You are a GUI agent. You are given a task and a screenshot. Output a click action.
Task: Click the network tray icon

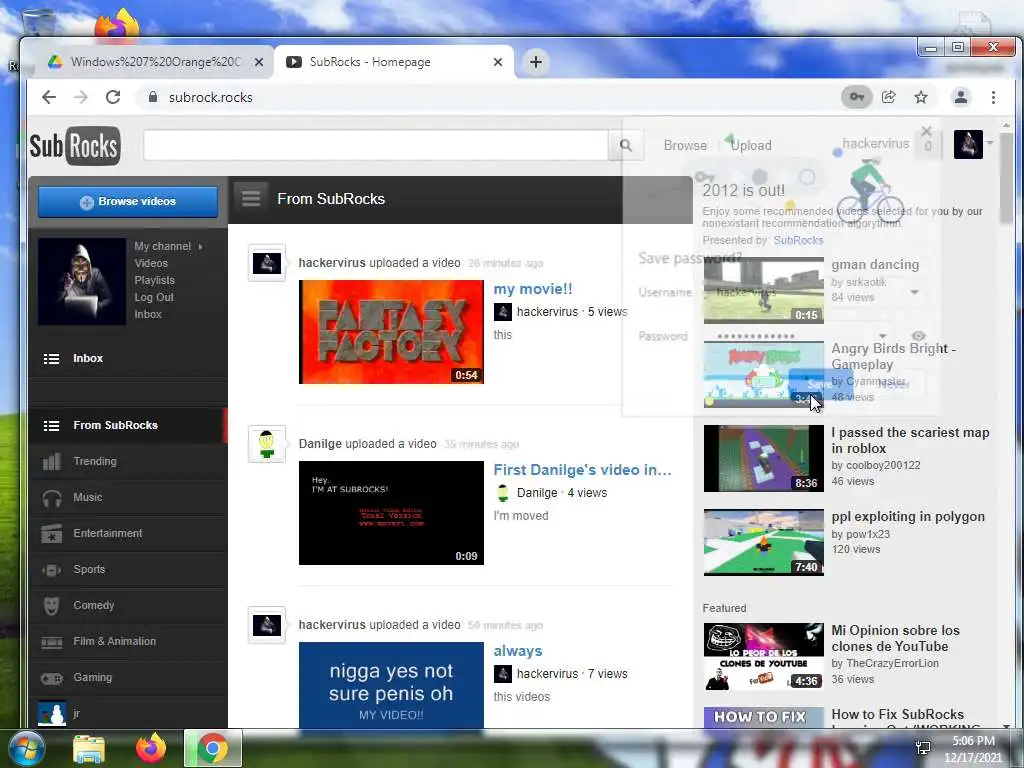click(923, 748)
